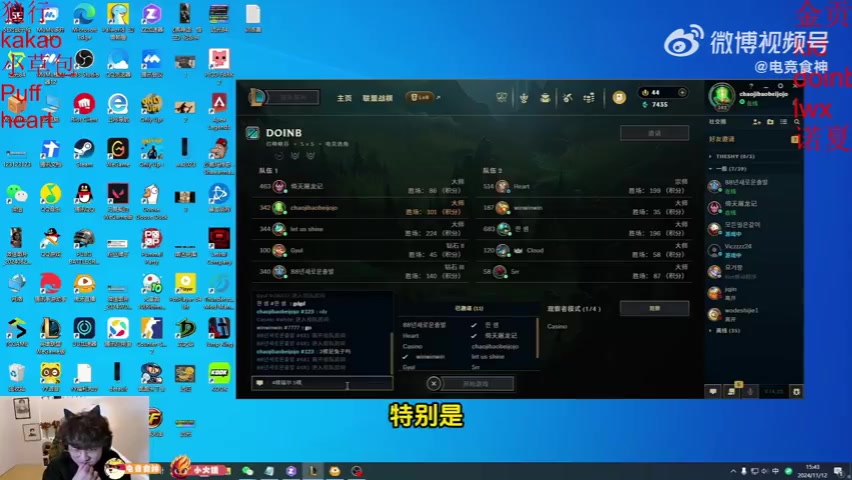This screenshot has height=480, width=852.
Task: Toggle the checkmark next to 烟天展龙记 invite
Action: click(x=474, y=336)
